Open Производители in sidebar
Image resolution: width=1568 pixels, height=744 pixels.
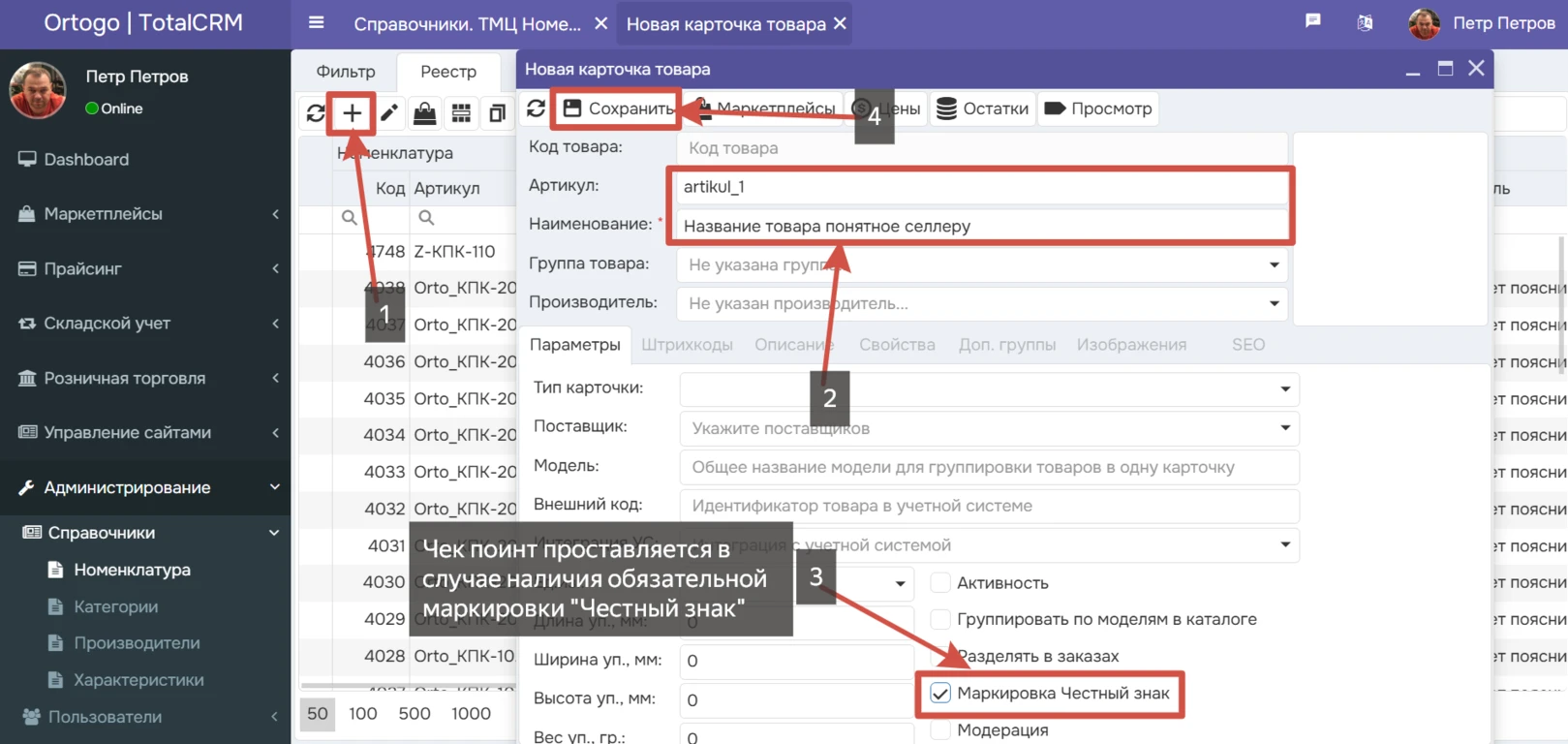pos(137,643)
